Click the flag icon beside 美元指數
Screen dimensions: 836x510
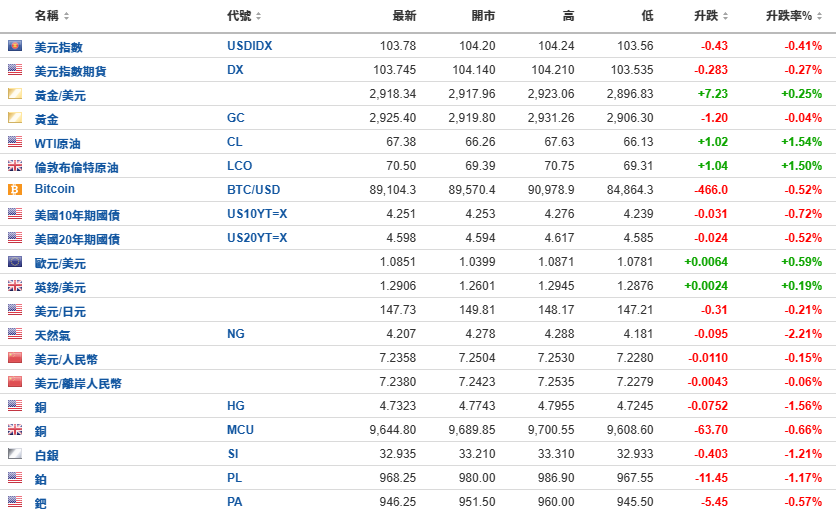(x=15, y=45)
